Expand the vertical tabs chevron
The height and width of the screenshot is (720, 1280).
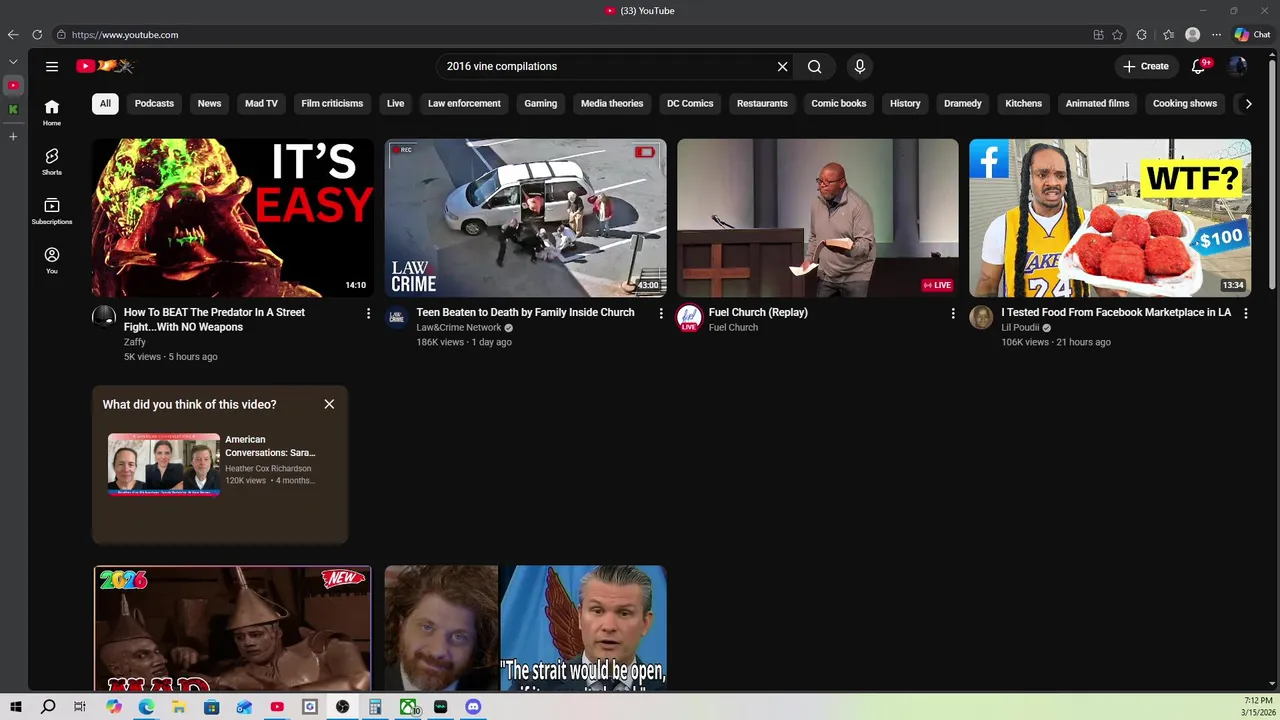point(13,62)
